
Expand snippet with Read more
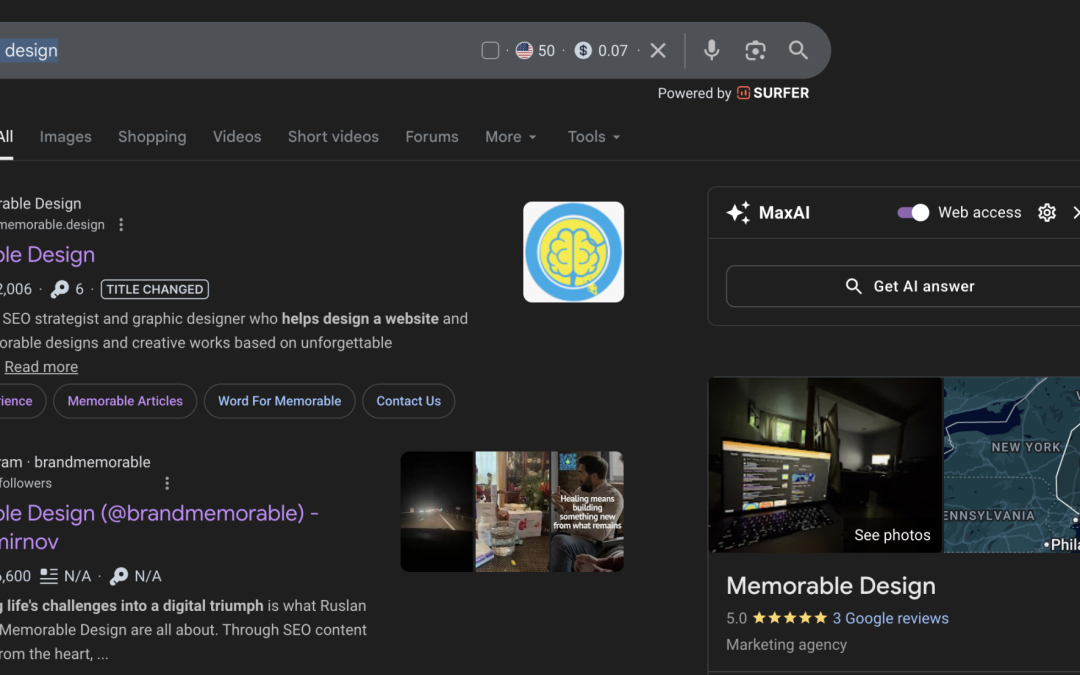[41, 367]
